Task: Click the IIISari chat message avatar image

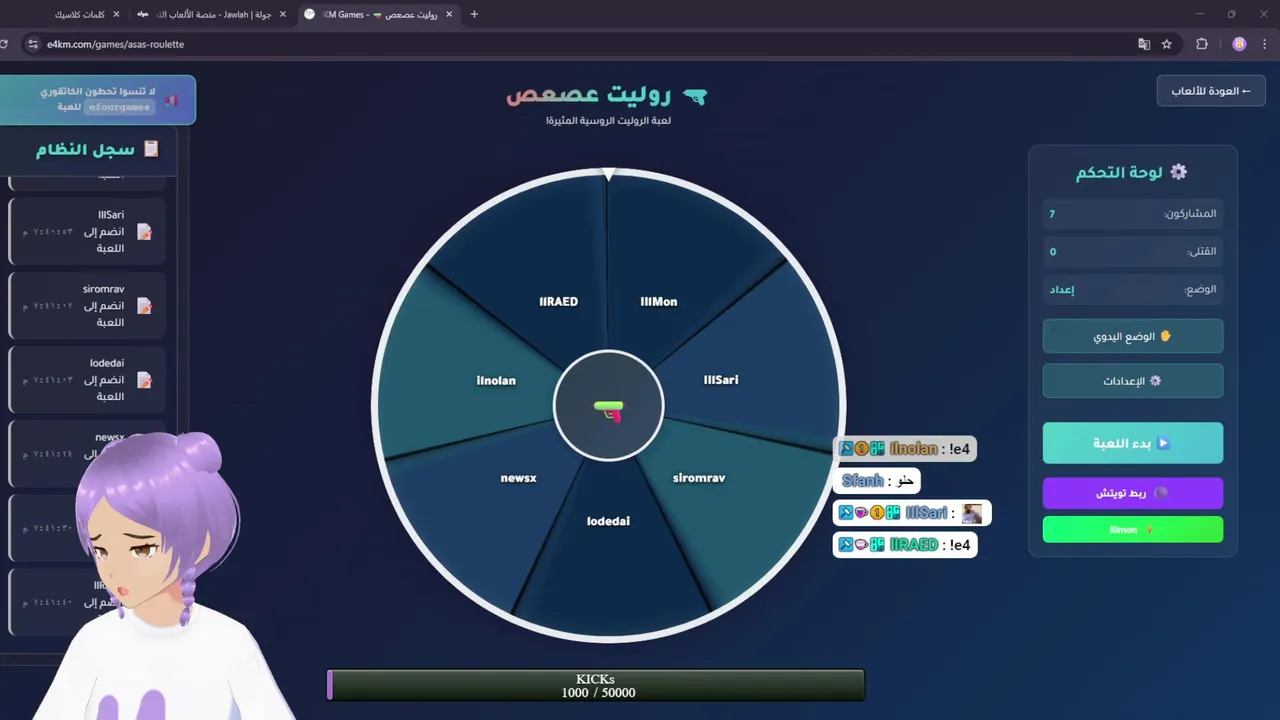Action: [972, 513]
